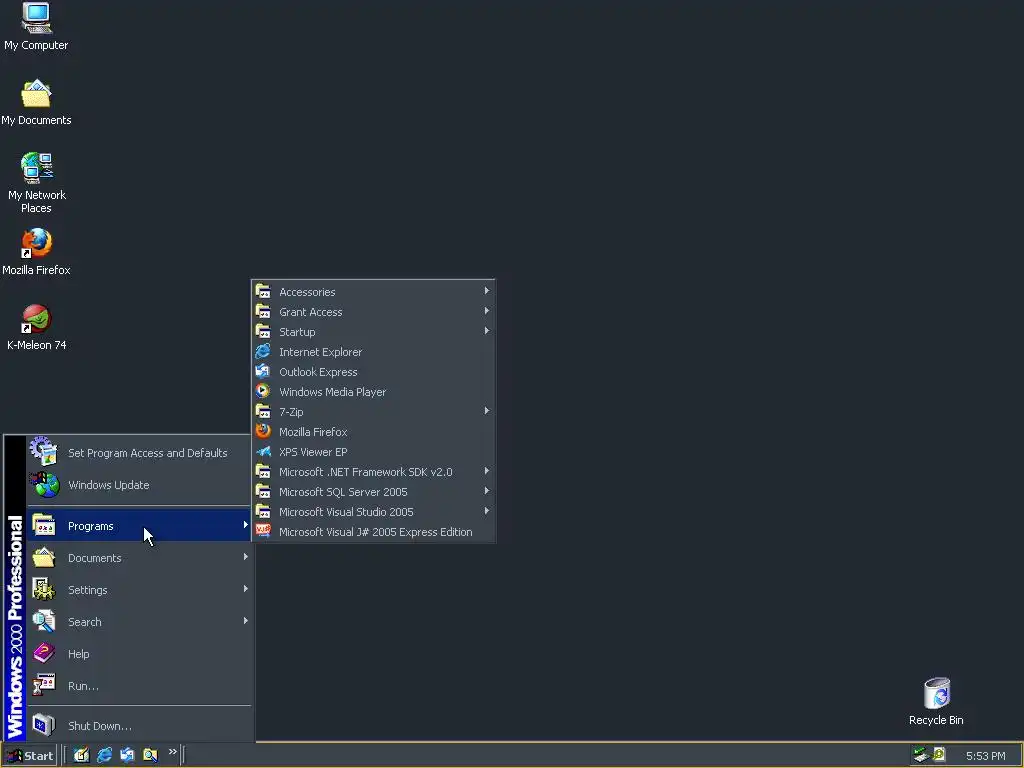
Task: Click Show Desktop in Quick Launch
Action: coord(82,755)
